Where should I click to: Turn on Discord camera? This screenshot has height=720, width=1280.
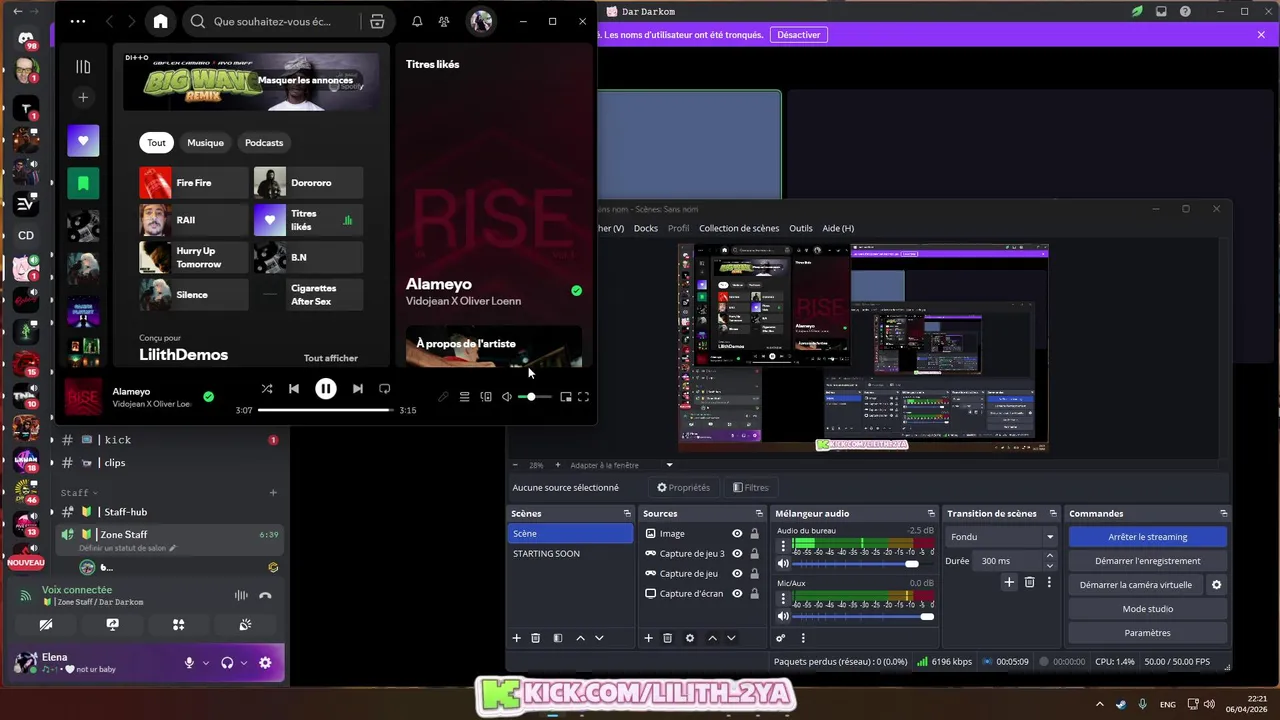(46, 625)
